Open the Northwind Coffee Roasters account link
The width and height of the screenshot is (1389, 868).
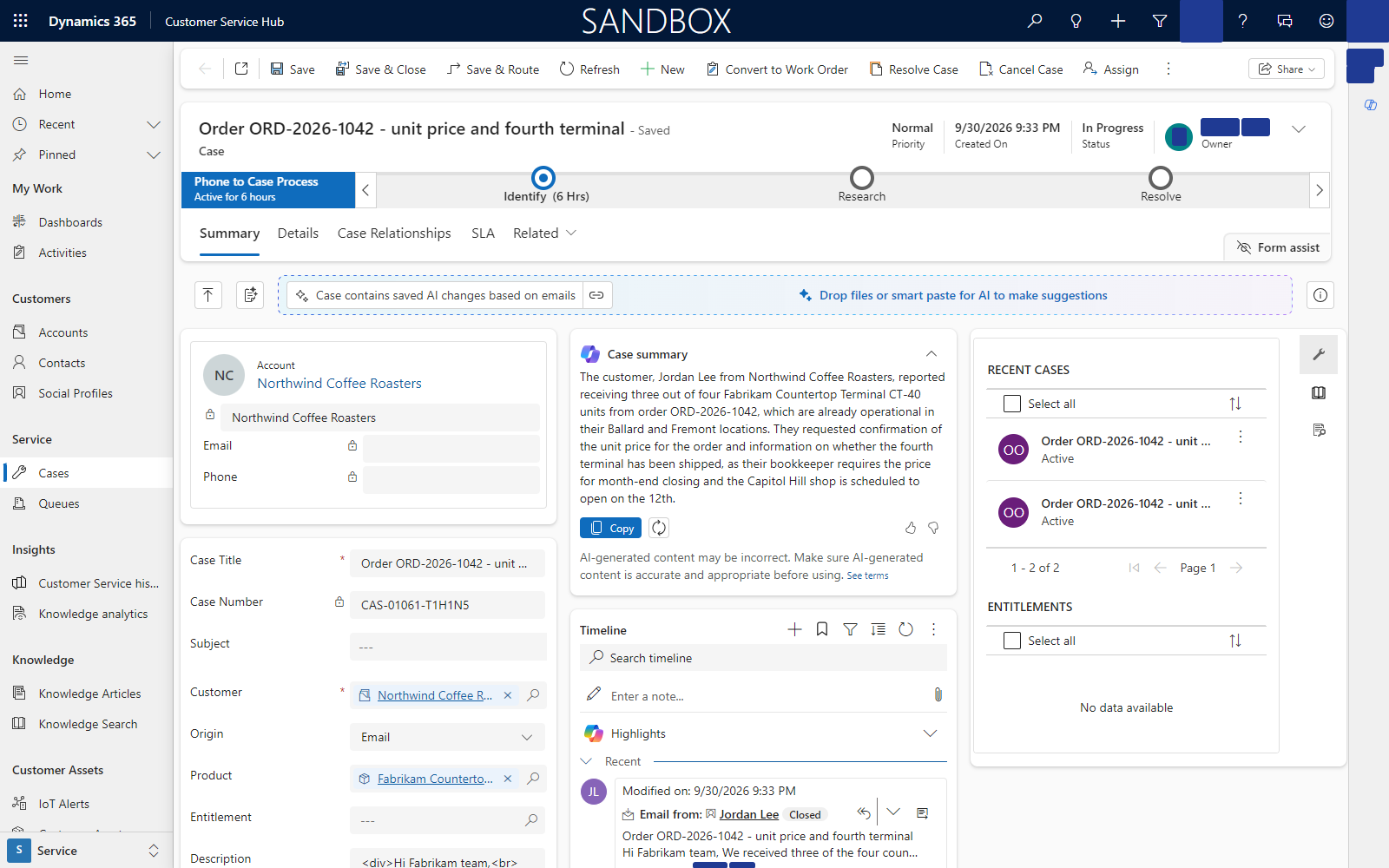click(339, 383)
